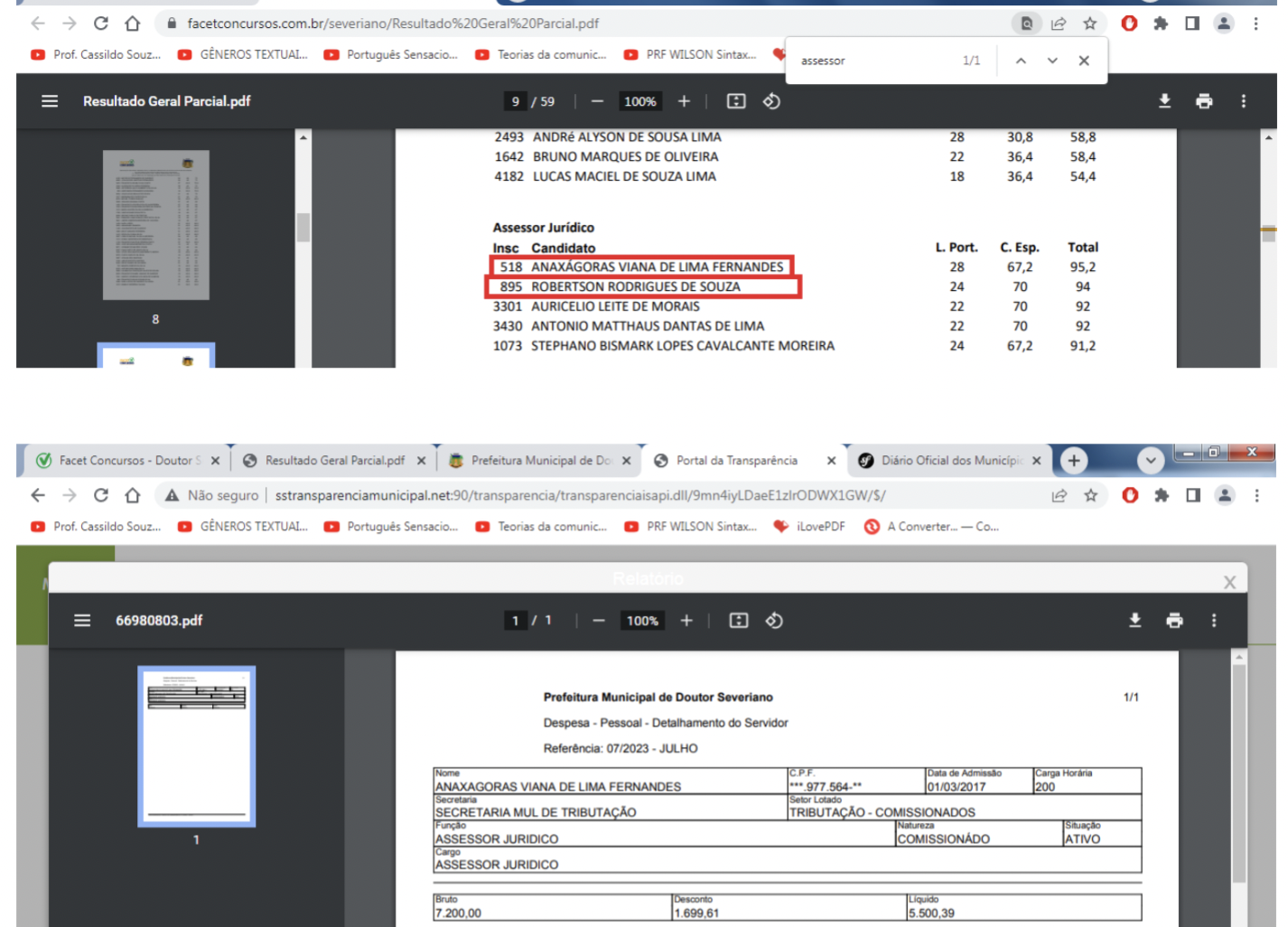Zoom out on the 66980803.pdf document
The height and width of the screenshot is (927, 1288).
point(598,621)
